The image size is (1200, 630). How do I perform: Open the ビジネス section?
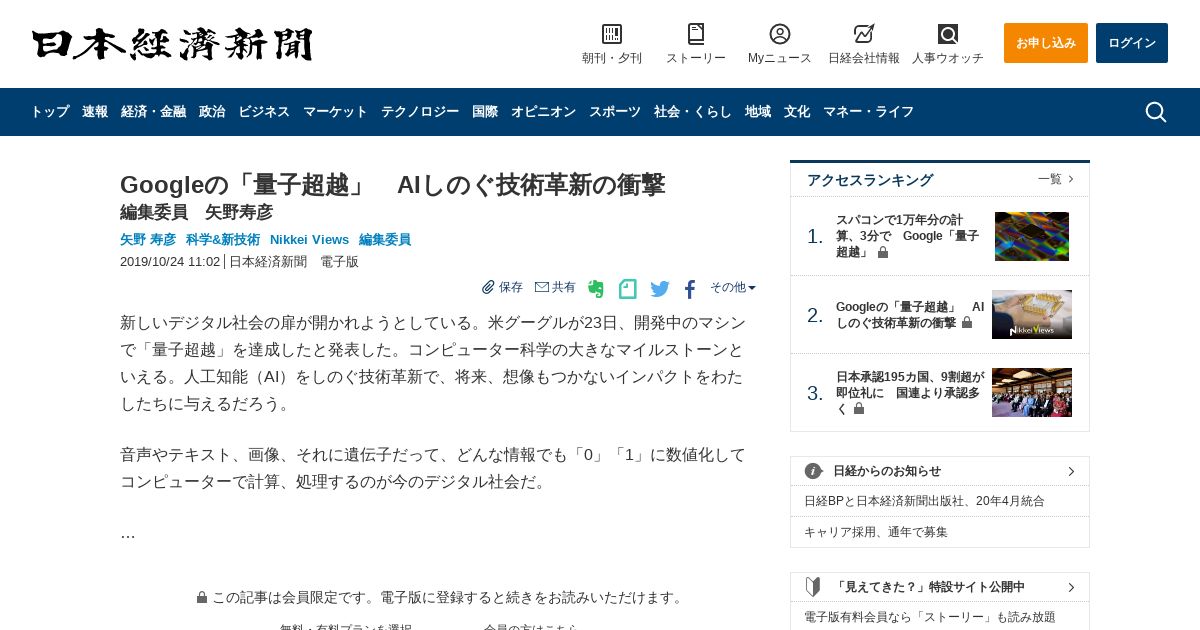coord(264,112)
